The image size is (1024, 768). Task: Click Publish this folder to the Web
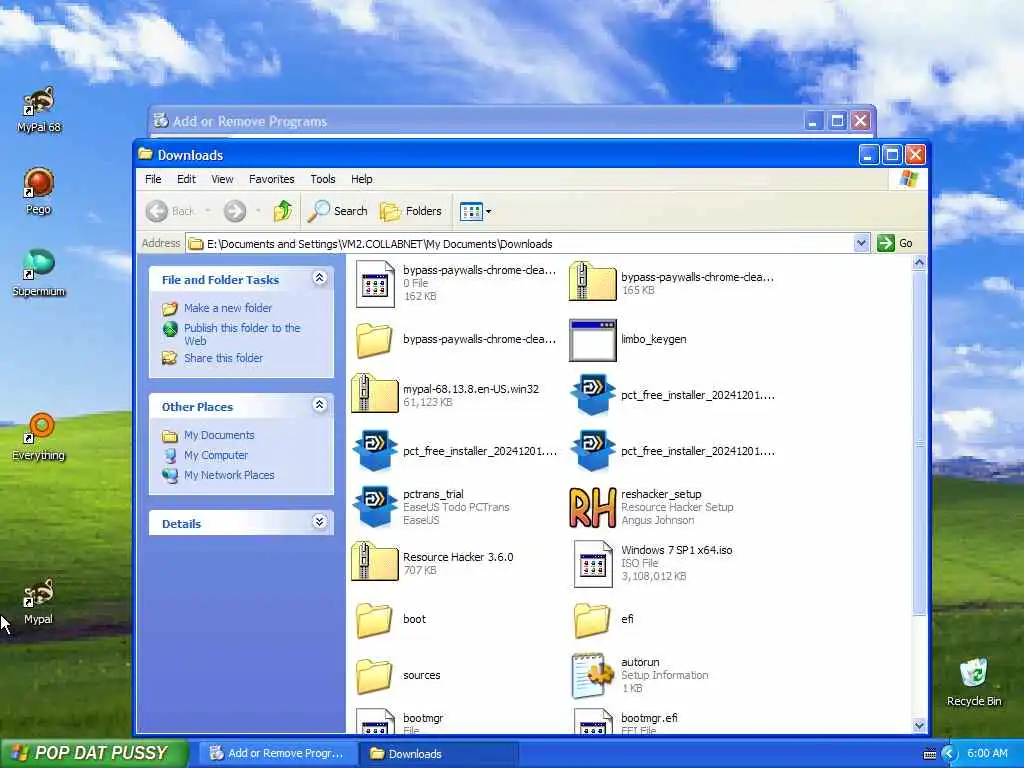point(242,334)
